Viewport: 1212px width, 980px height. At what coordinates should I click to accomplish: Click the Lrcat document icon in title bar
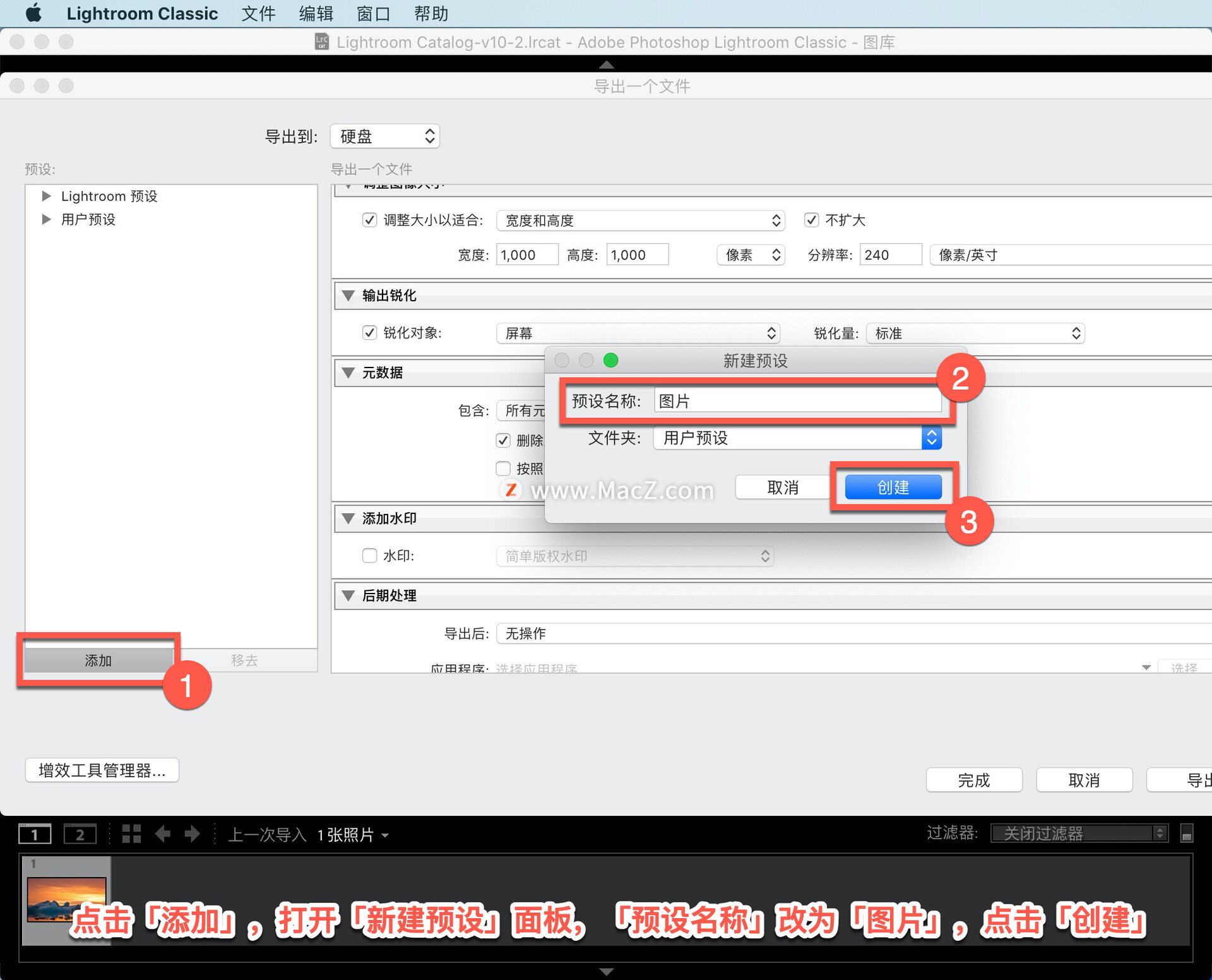pyautogui.click(x=322, y=42)
